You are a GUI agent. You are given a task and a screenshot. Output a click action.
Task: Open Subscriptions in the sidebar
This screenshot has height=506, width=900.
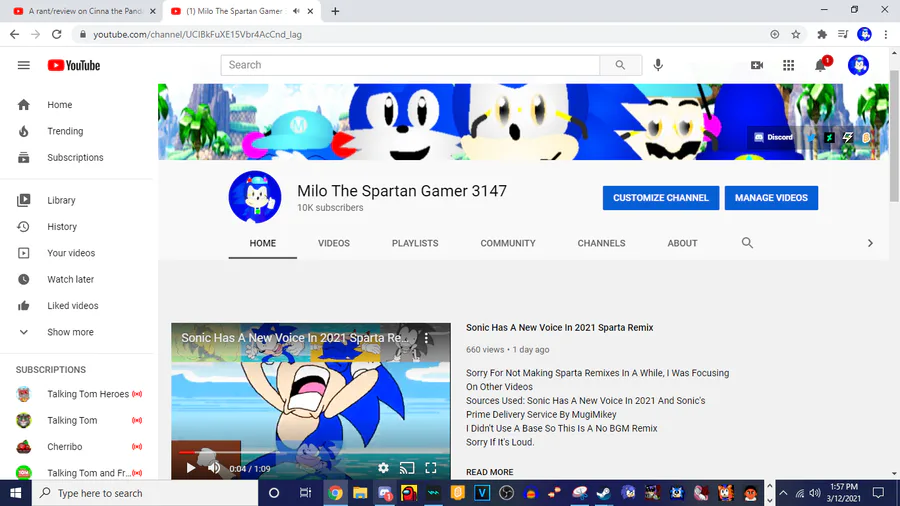76,158
